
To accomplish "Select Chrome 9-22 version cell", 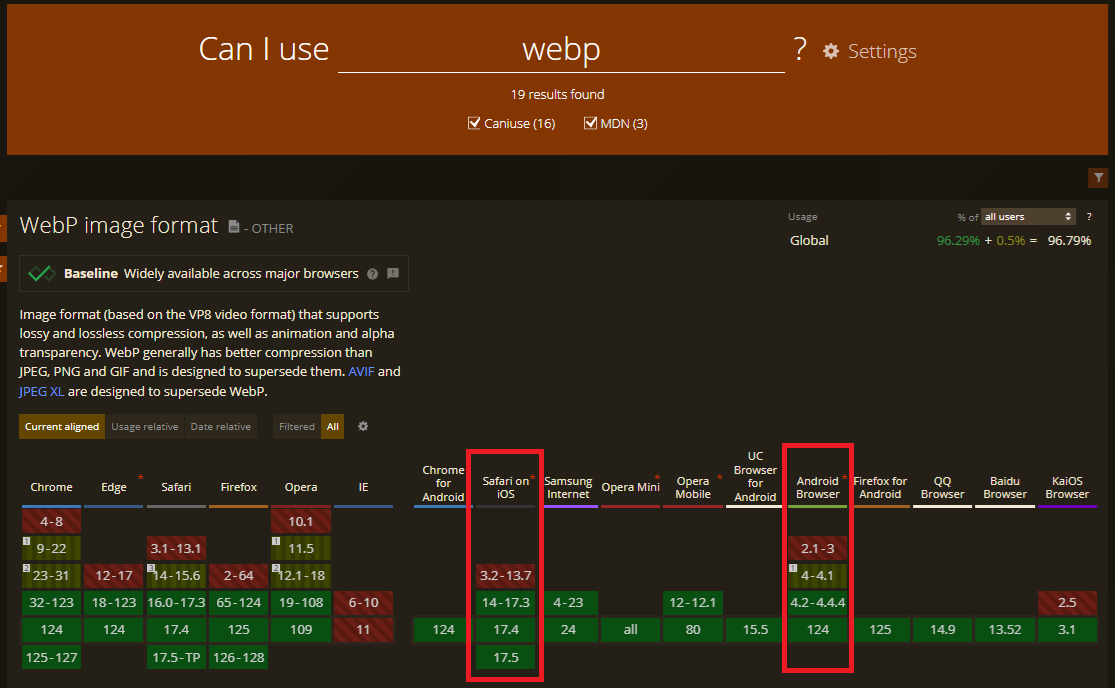I will pos(51,548).
